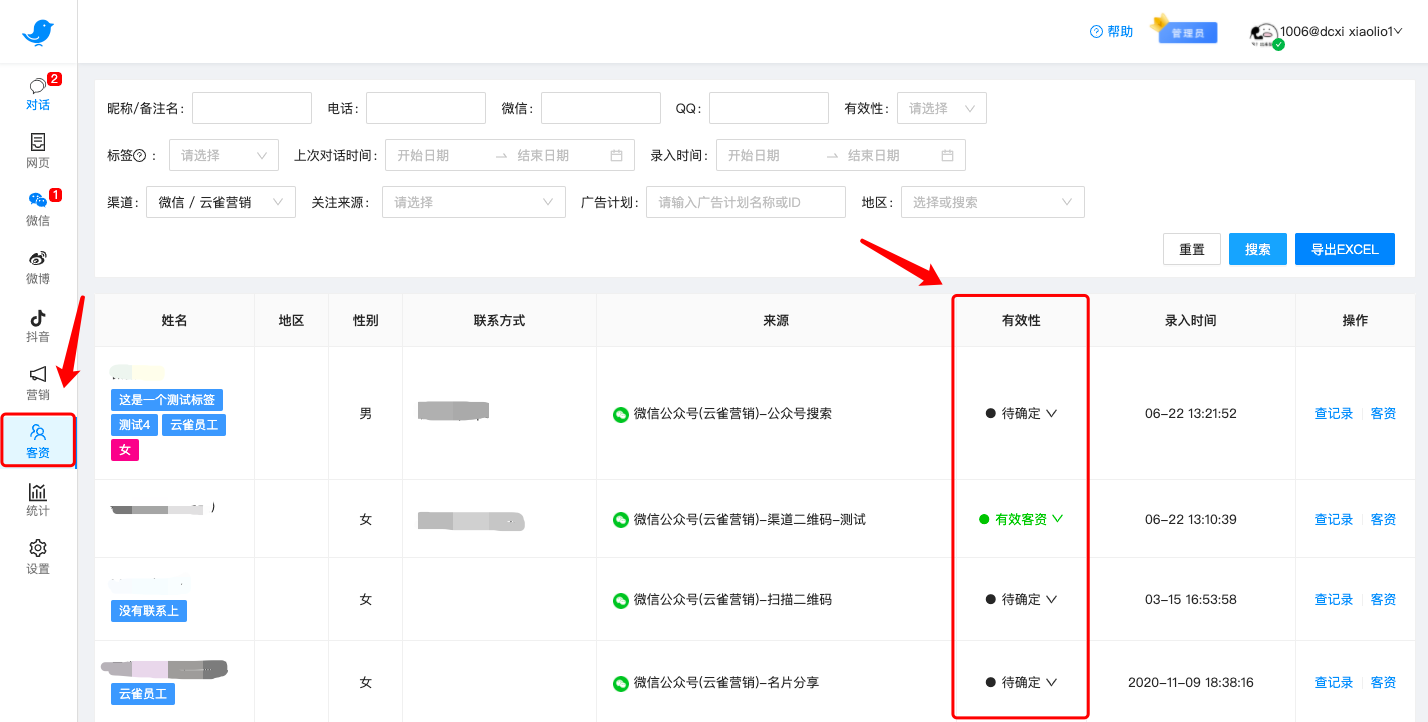Open 设置 (settings) from the sidebar
The image size is (1428, 722).
coord(37,556)
